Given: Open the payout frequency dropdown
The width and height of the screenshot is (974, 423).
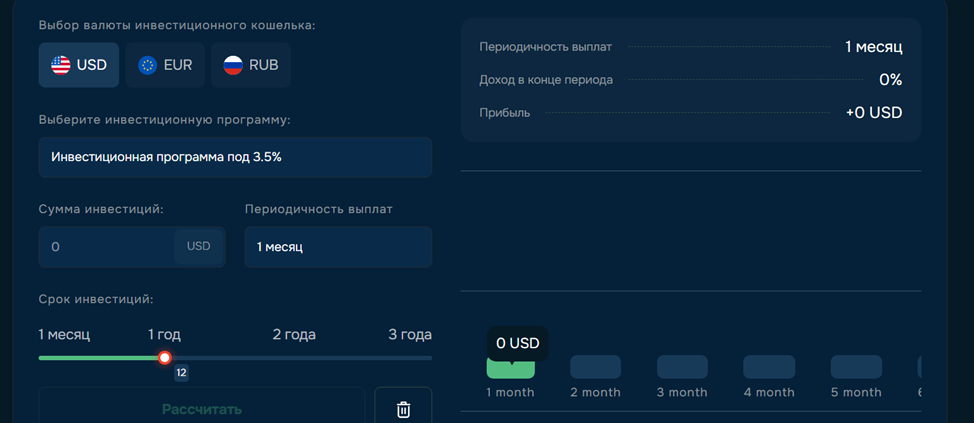Looking at the screenshot, I should click(338, 246).
